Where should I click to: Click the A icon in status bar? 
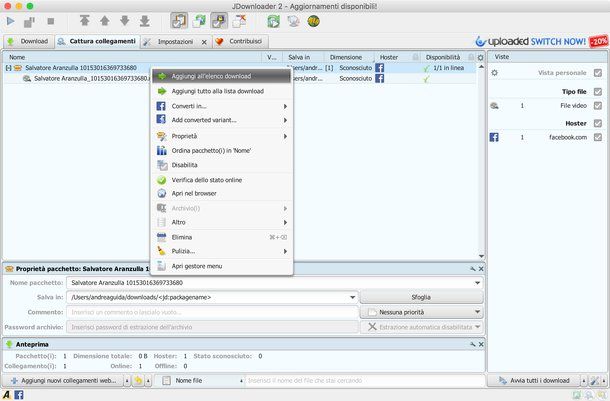[7, 395]
